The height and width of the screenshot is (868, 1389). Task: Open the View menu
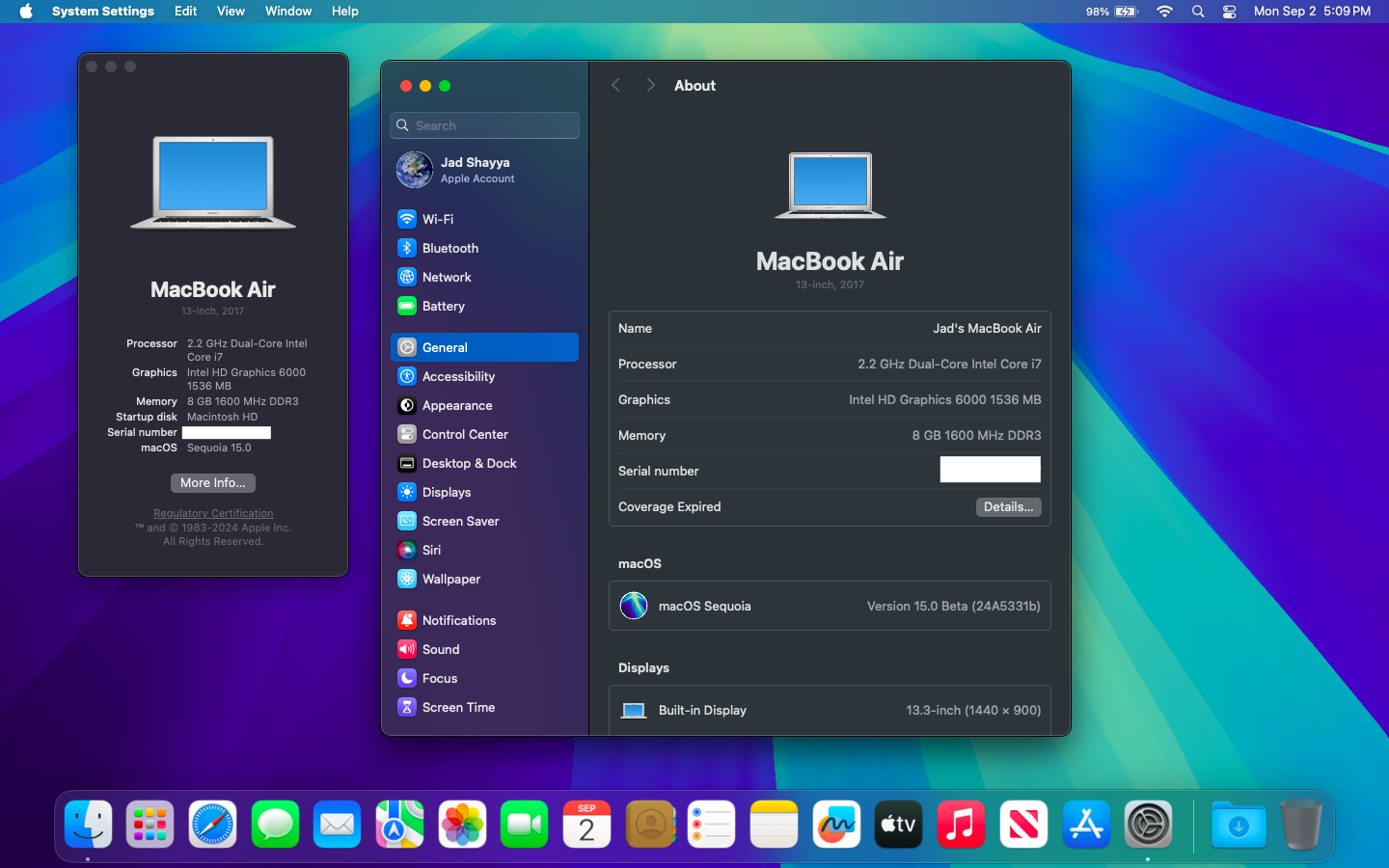click(231, 12)
